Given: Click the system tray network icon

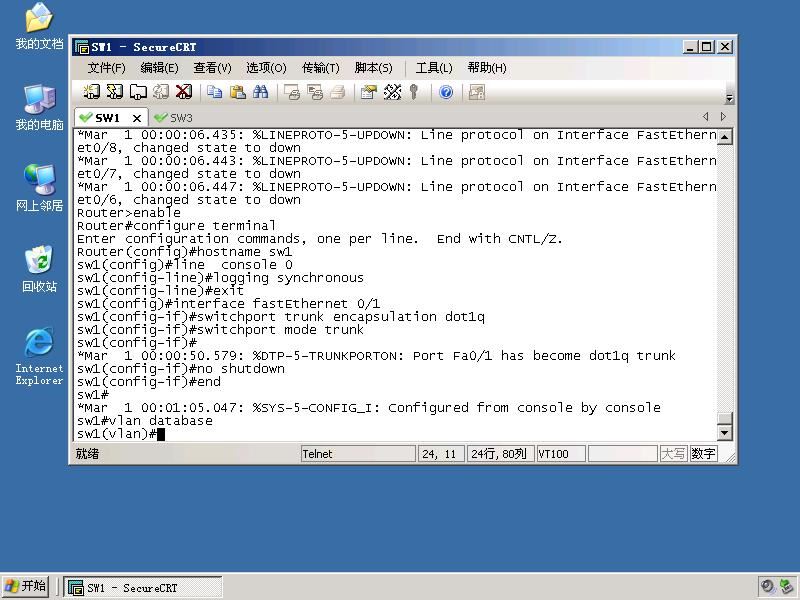Looking at the screenshot, I should click(786, 586).
